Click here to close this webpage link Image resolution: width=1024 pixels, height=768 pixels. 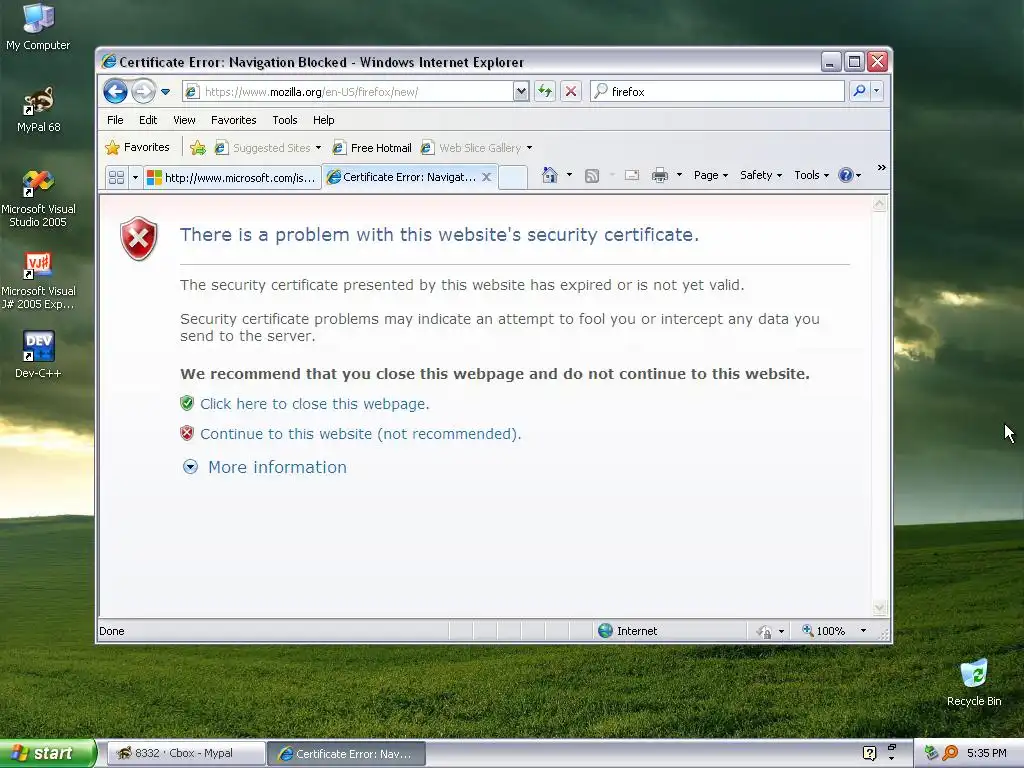click(314, 404)
